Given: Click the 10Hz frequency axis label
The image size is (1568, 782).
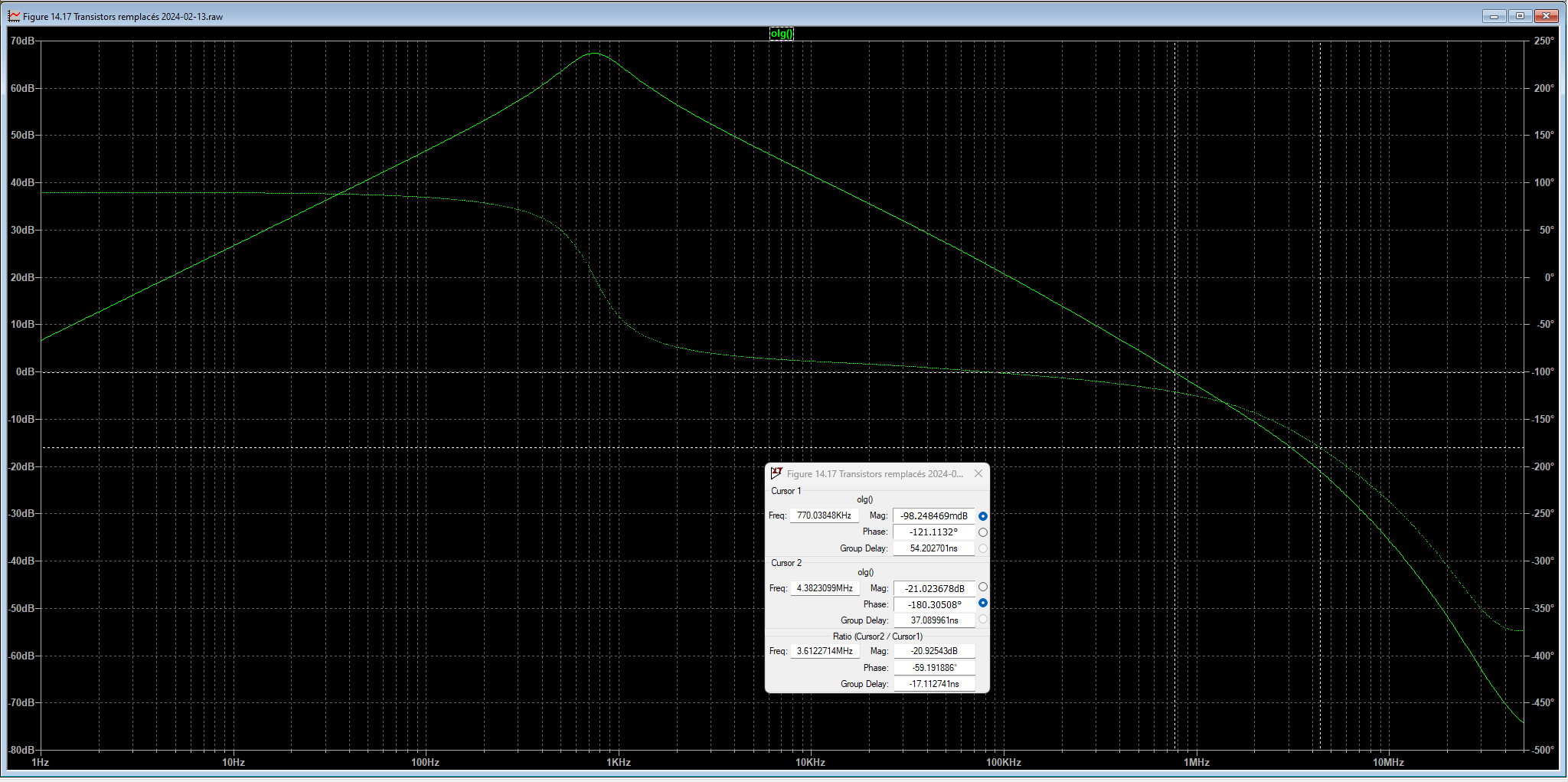Looking at the screenshot, I should pos(234,763).
